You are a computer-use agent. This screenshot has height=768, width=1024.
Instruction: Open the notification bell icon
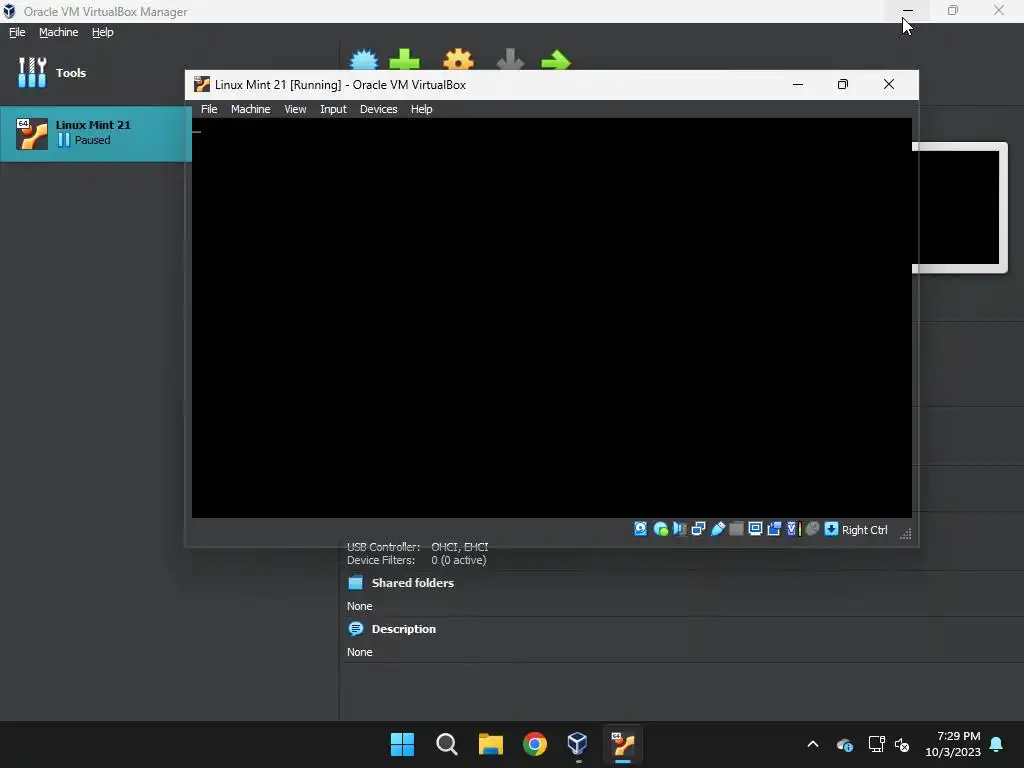(x=997, y=744)
